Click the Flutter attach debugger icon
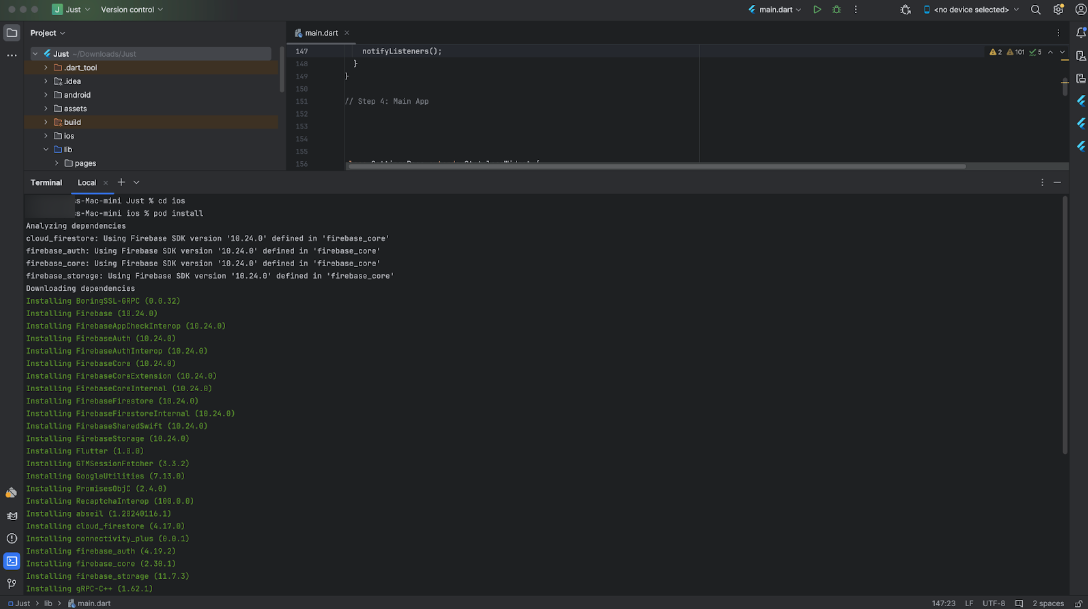Screen dimensions: 1088x609 click(905, 9)
